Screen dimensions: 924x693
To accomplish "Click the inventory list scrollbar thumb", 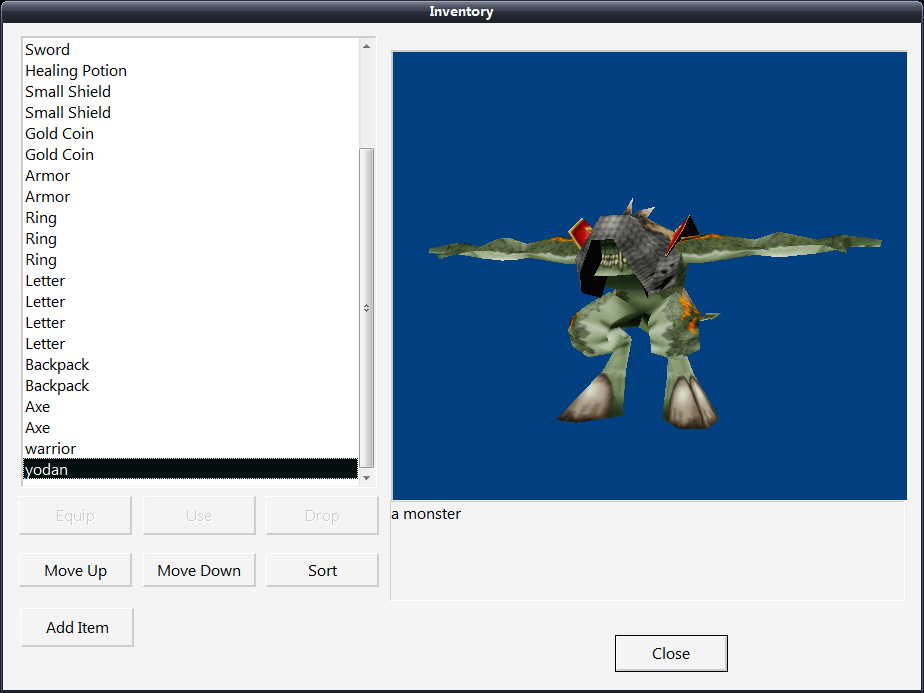I will (367, 308).
